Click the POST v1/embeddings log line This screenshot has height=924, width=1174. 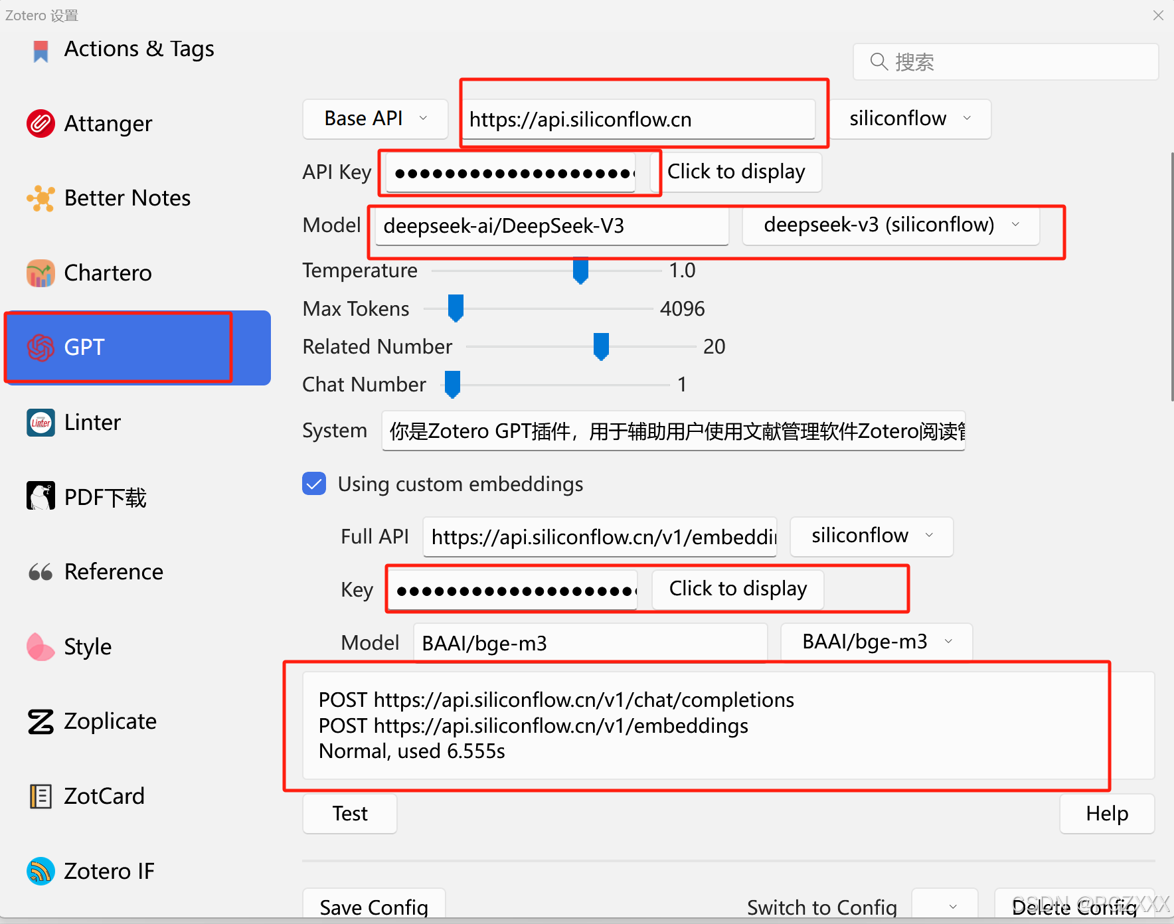[x=533, y=726]
